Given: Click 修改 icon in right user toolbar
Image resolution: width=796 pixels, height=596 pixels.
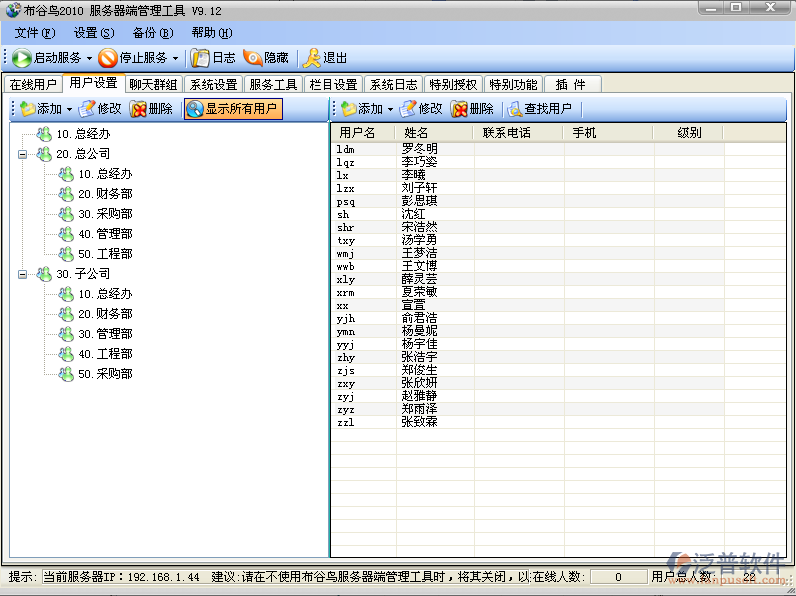Looking at the screenshot, I should 408,109.
